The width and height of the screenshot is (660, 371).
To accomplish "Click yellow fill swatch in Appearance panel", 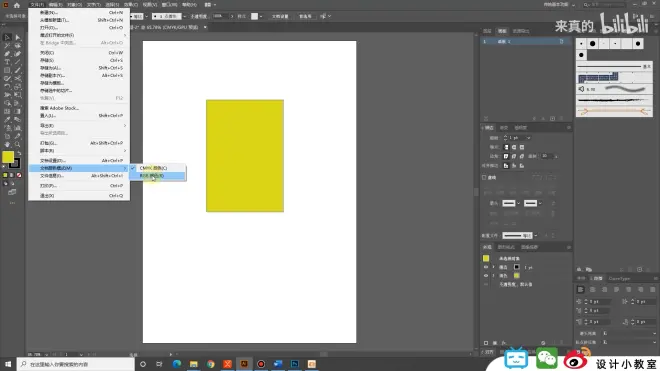I will pyautogui.click(x=516, y=276).
